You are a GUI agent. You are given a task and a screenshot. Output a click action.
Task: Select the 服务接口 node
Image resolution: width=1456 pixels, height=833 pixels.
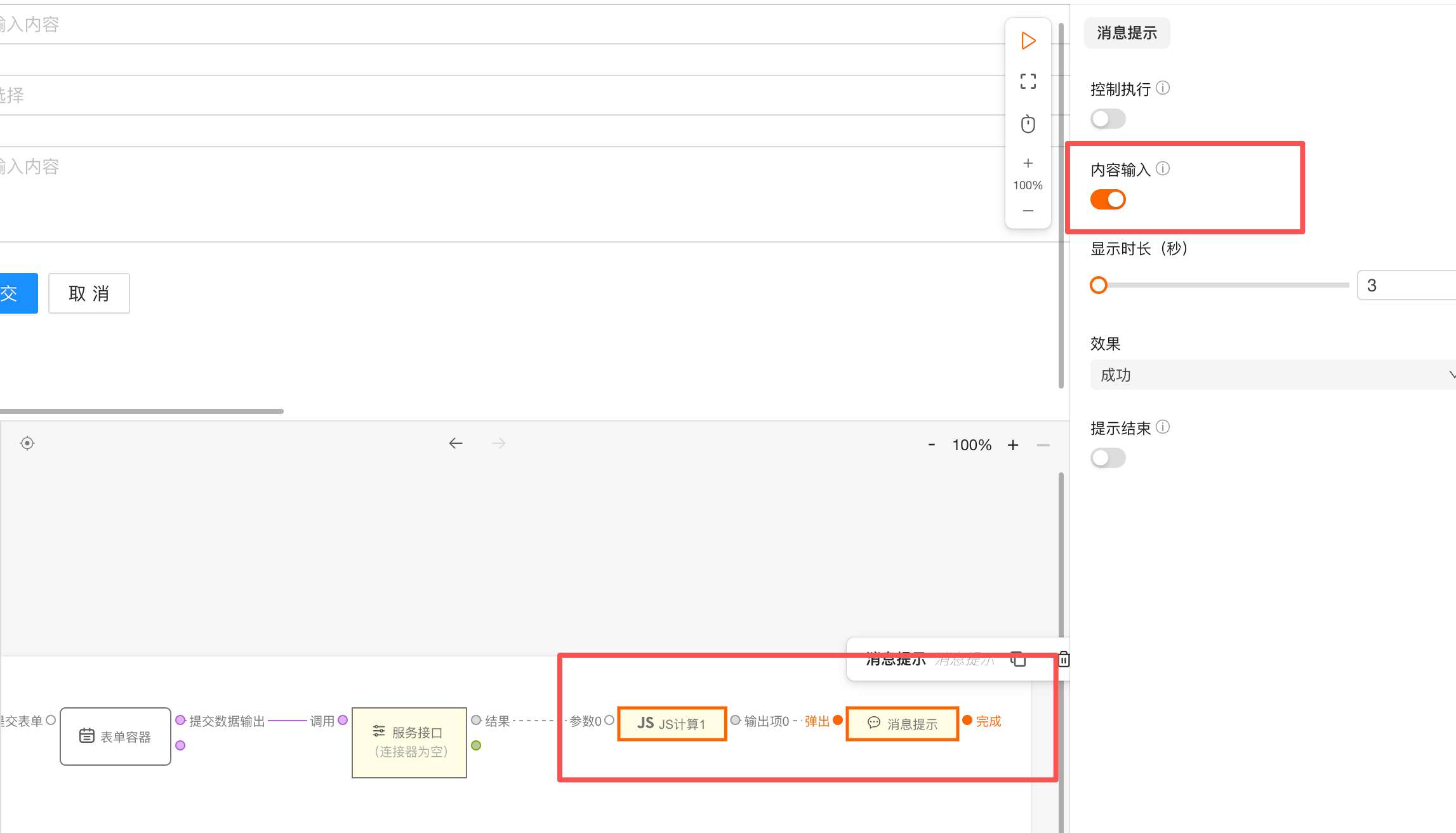(409, 742)
